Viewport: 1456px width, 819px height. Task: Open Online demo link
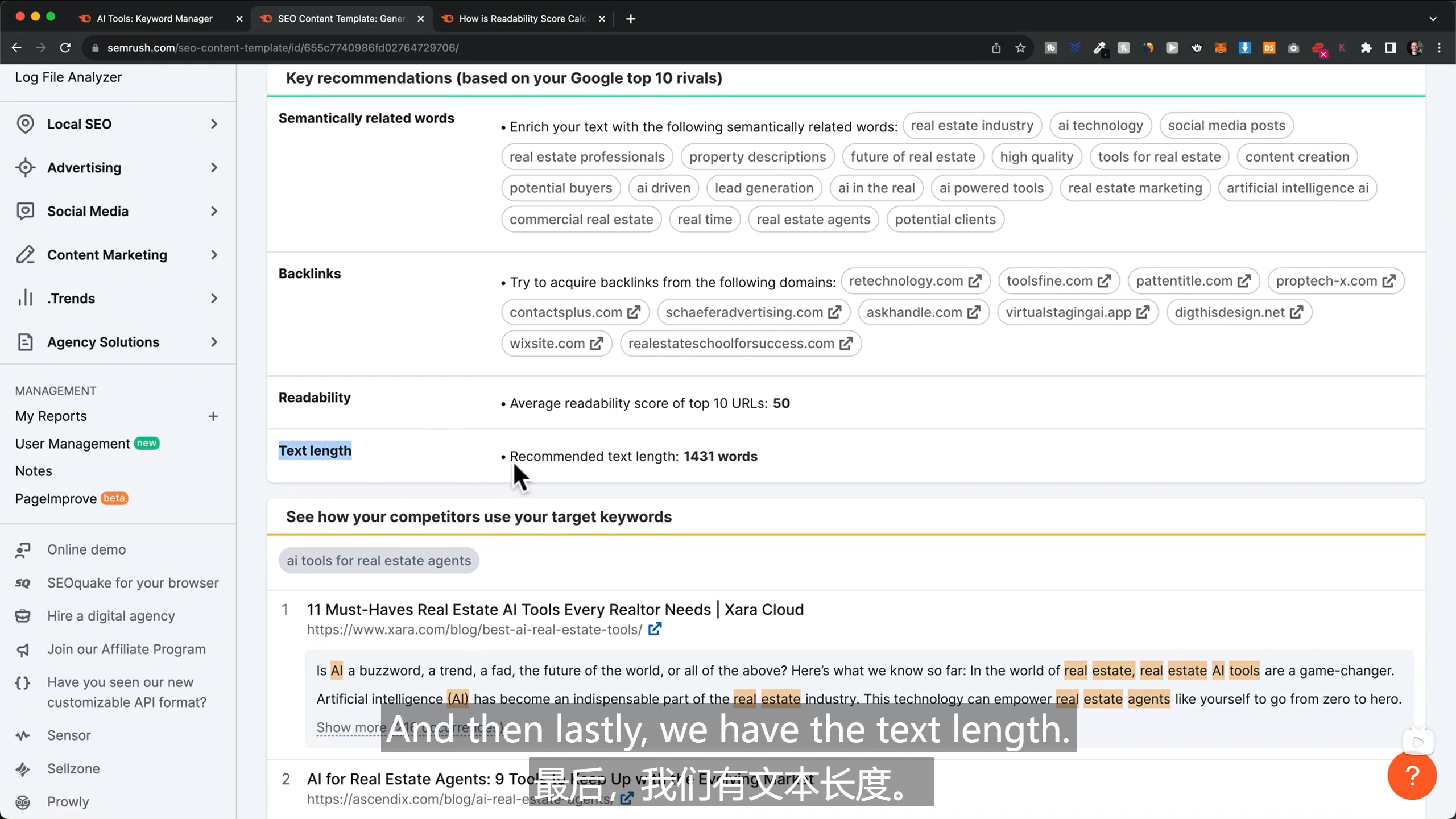pyautogui.click(x=86, y=549)
